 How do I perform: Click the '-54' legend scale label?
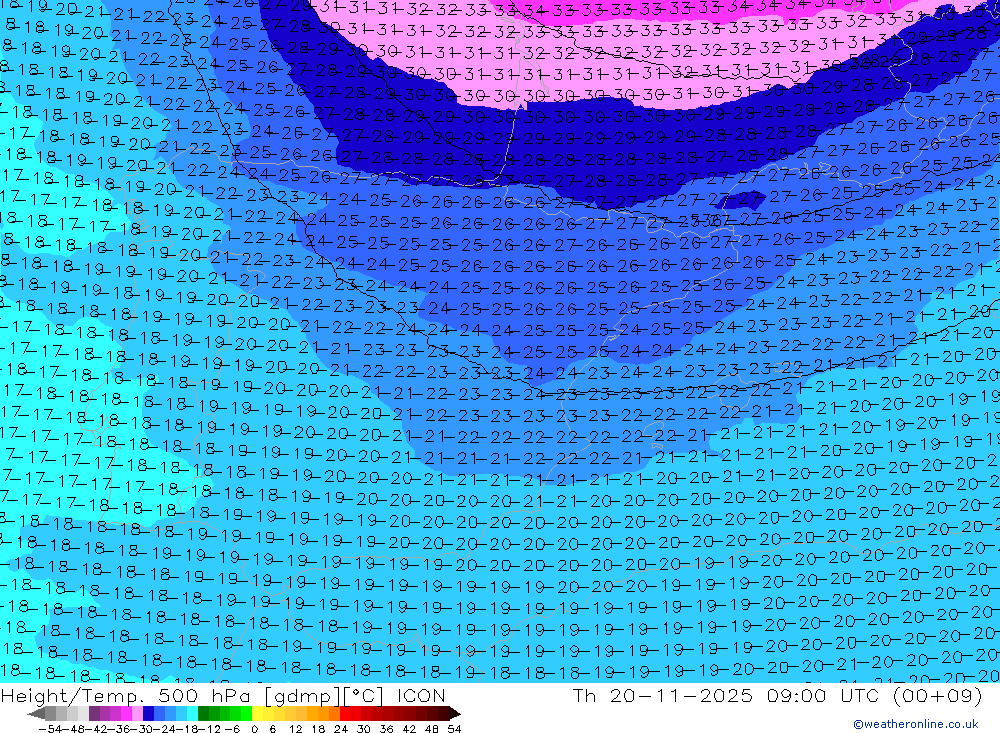tap(50, 729)
